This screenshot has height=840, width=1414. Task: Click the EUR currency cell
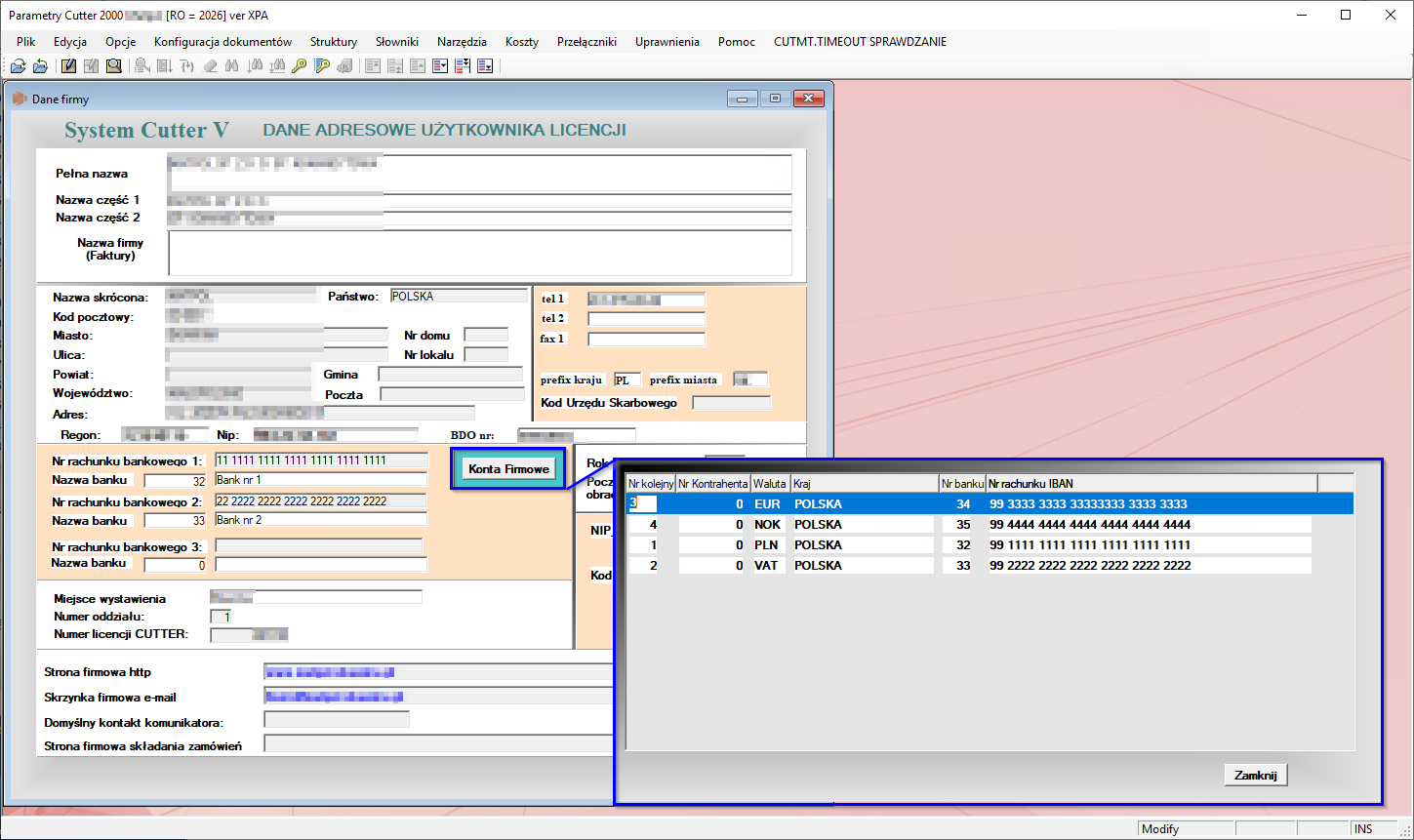[771, 504]
